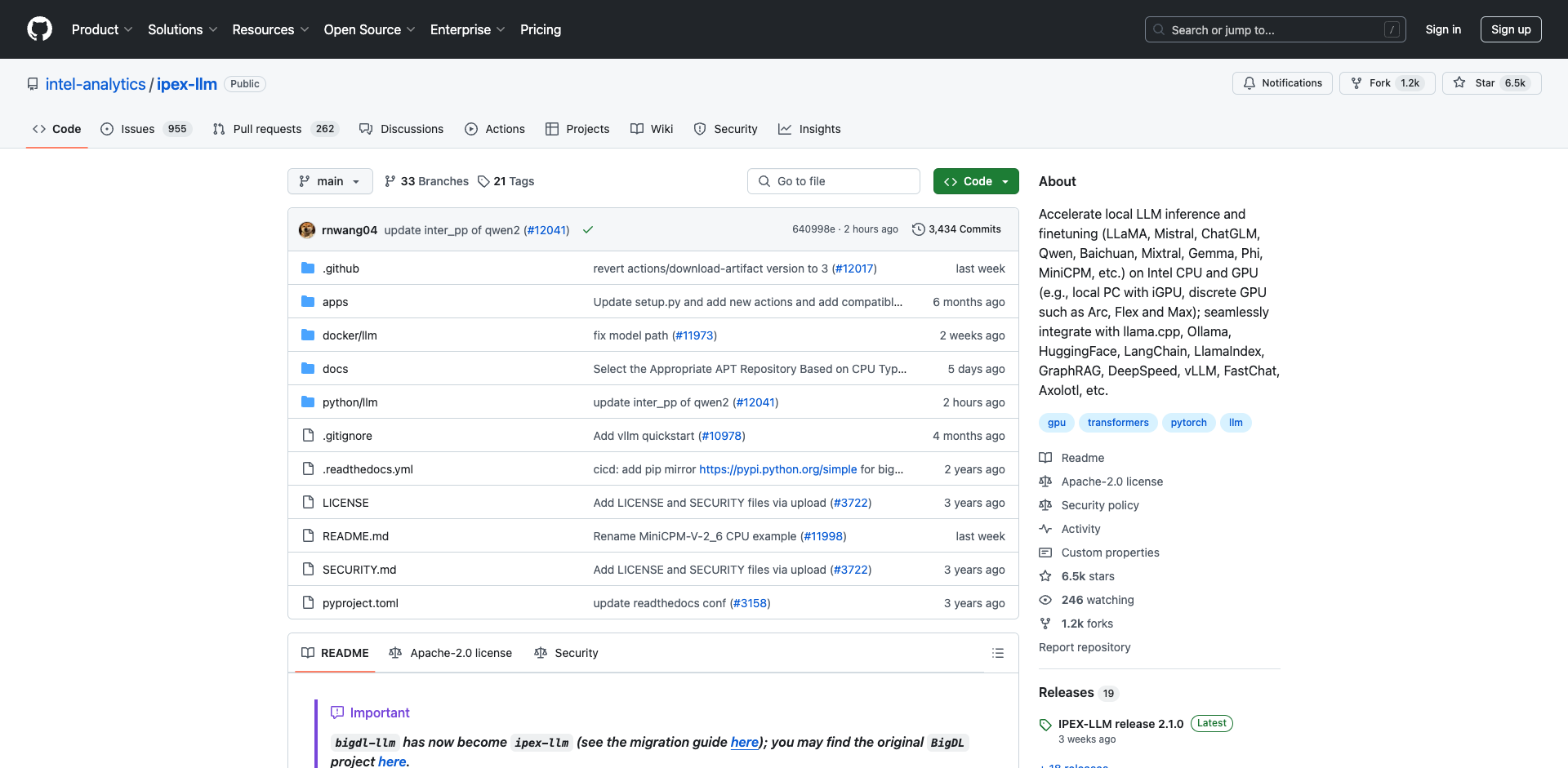This screenshot has width=1568, height=768.
Task: Click the green commit status check mark
Action: pos(587,230)
